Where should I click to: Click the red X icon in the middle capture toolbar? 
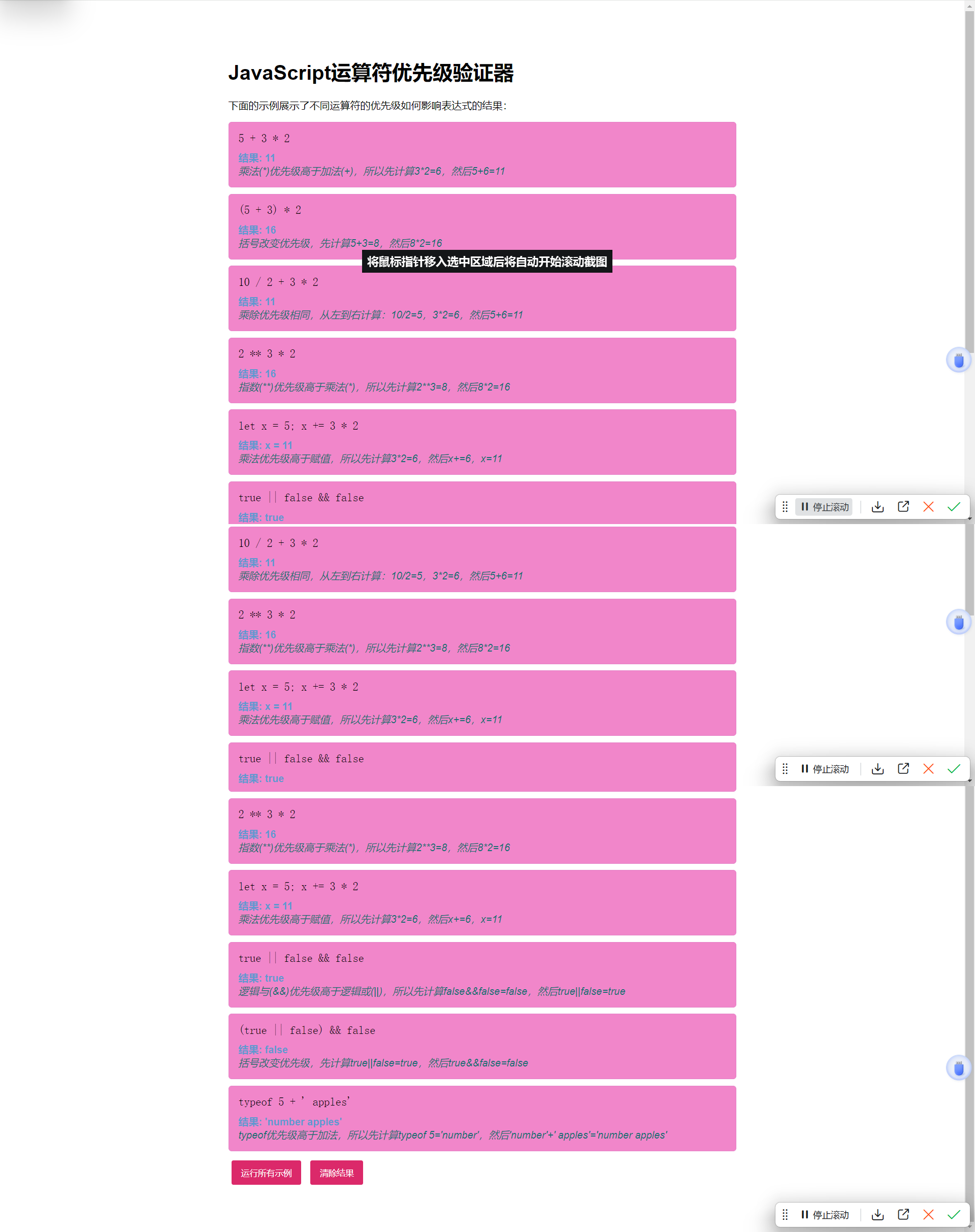point(928,769)
